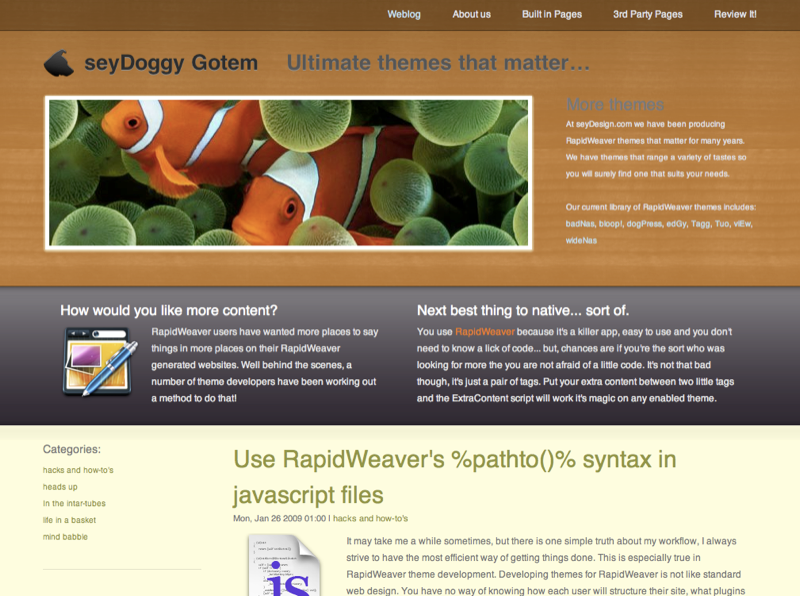800x596 pixels.
Task: Open the hacks and how-to's sidebar category
Action: click(x=78, y=470)
